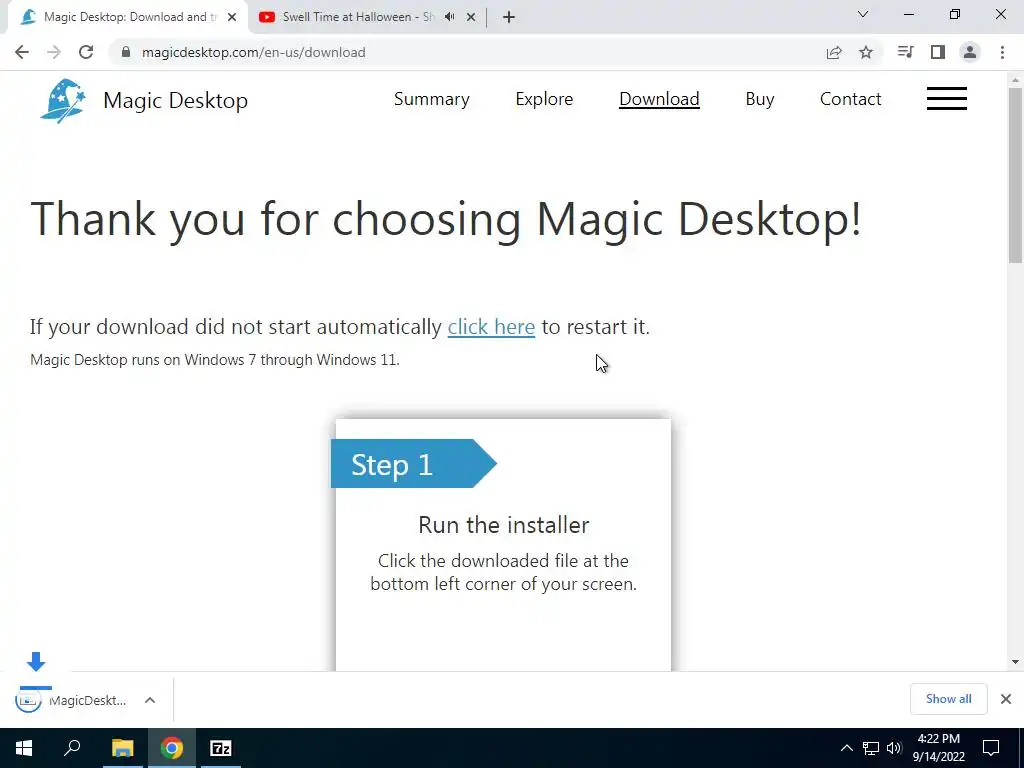Open the Explore nav item

[x=544, y=99]
